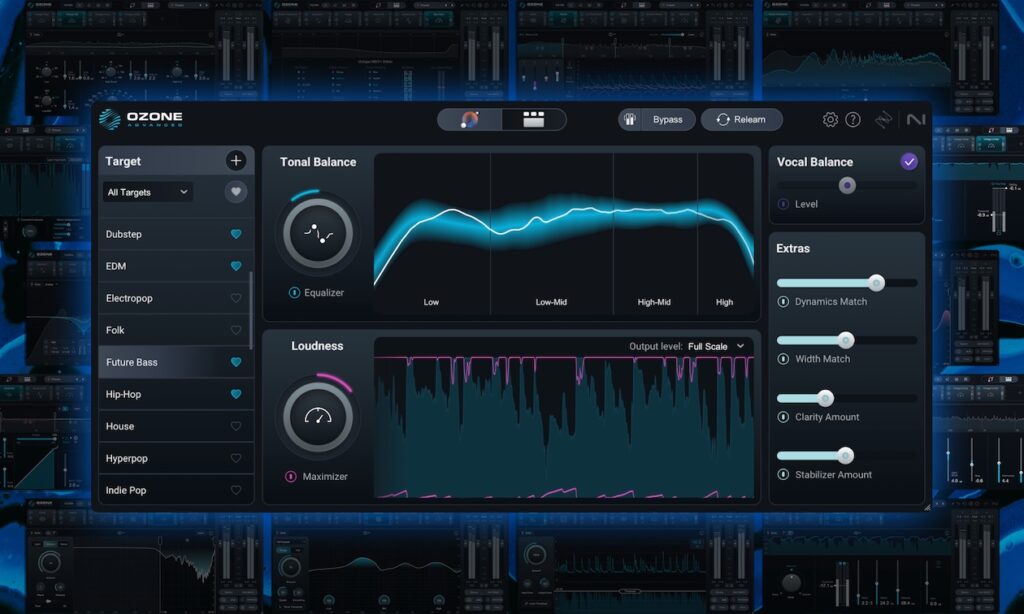Click the Relearn button
The height and width of the screenshot is (614, 1024).
(x=742, y=120)
